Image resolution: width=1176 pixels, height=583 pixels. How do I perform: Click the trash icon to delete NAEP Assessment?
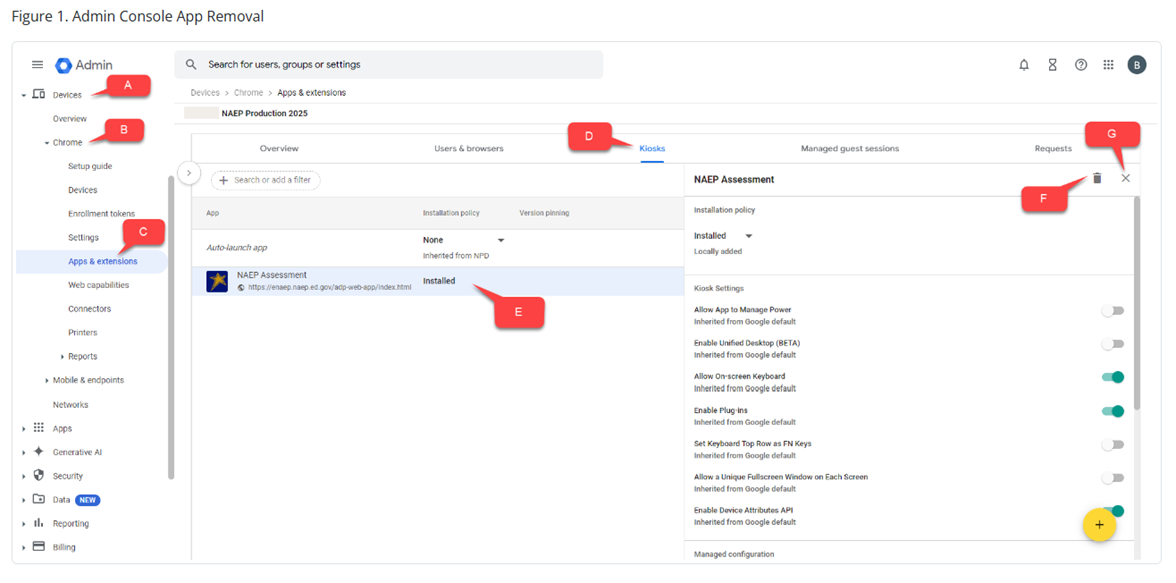(x=1097, y=178)
